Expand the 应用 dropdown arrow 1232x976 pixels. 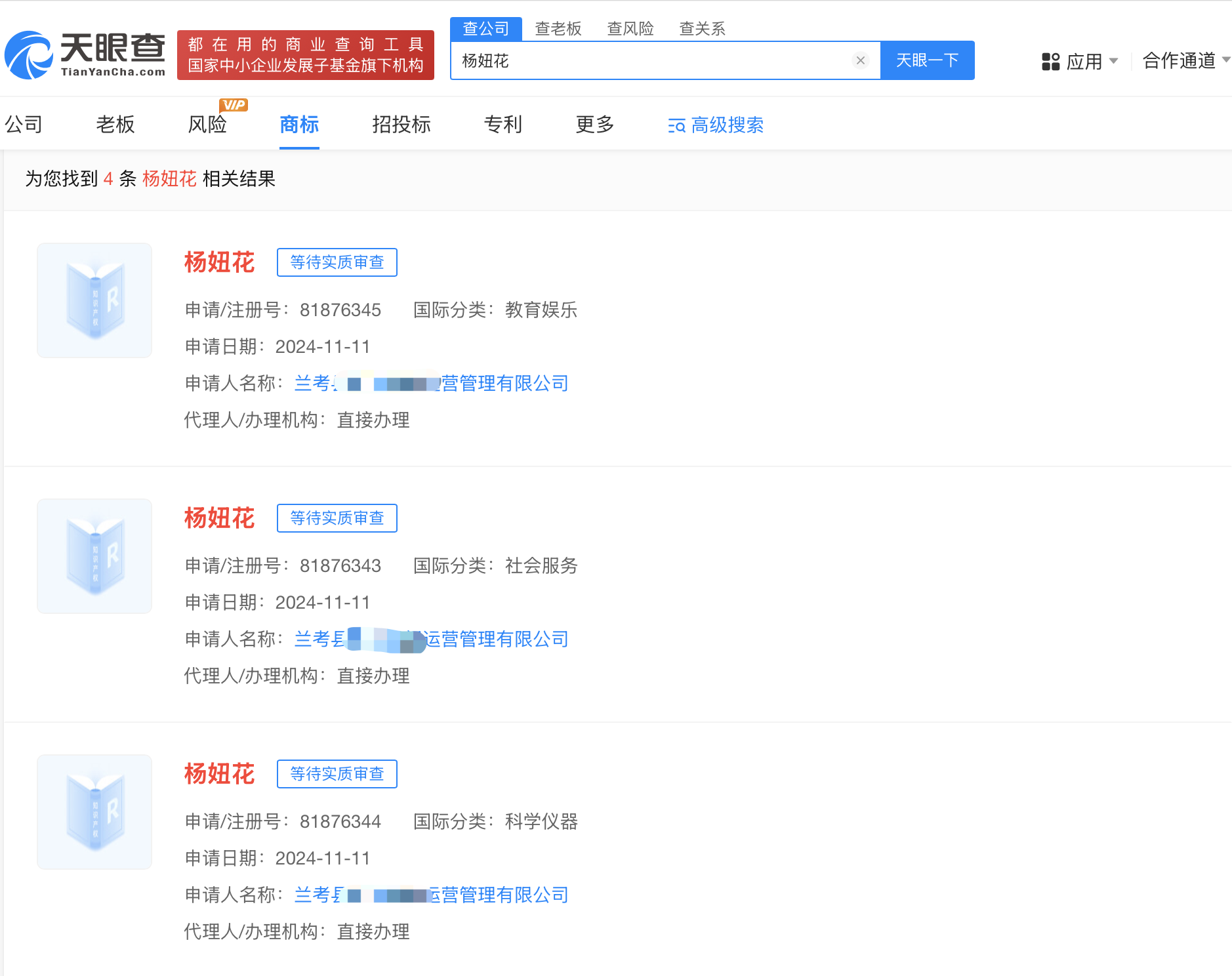pyautogui.click(x=1113, y=61)
